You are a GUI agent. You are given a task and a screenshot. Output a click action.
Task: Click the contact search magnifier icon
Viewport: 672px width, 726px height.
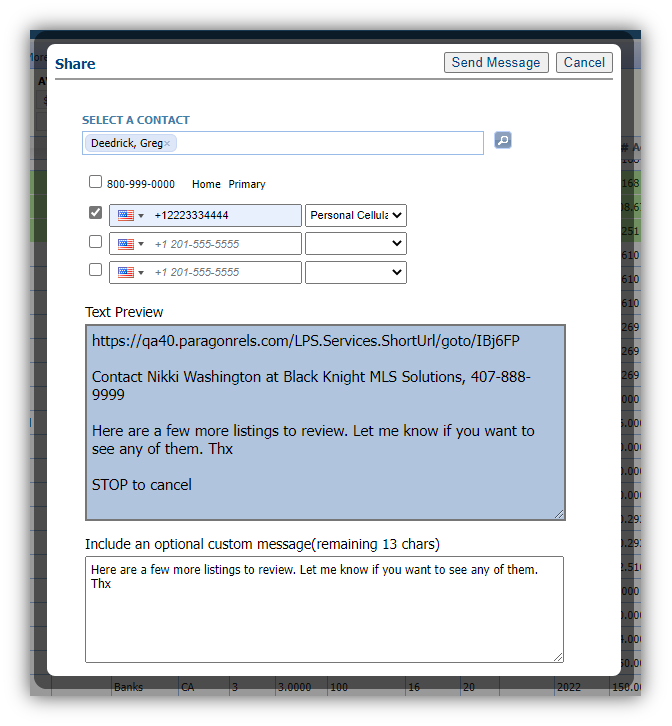click(x=502, y=140)
